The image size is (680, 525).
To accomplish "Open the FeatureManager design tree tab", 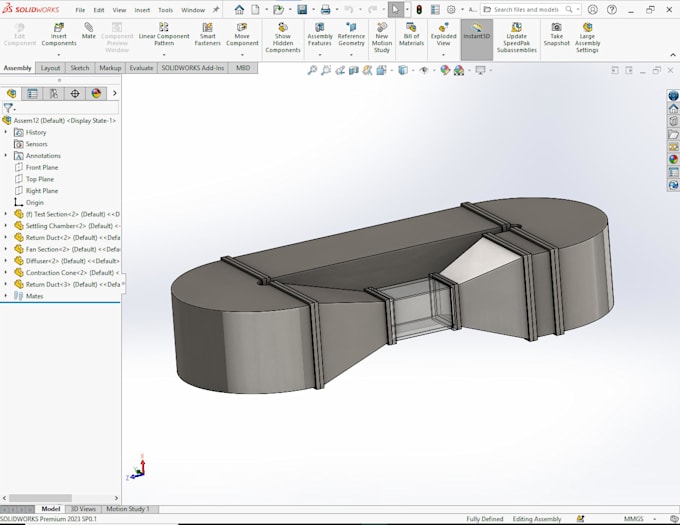I will [x=11, y=93].
